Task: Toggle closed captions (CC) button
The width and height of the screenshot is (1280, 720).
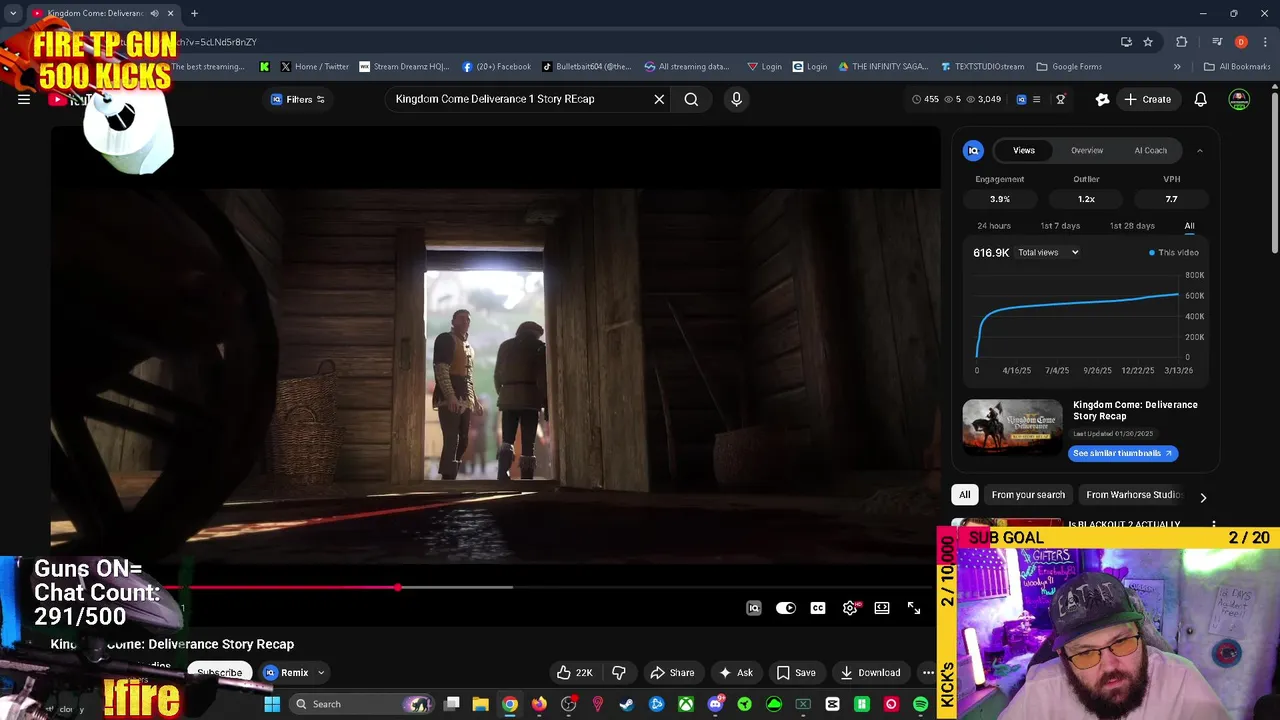Action: (818, 608)
